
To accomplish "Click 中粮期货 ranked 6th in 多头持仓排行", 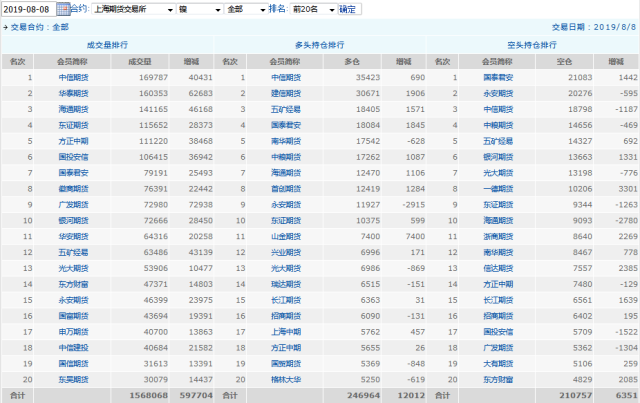I will (286, 157).
